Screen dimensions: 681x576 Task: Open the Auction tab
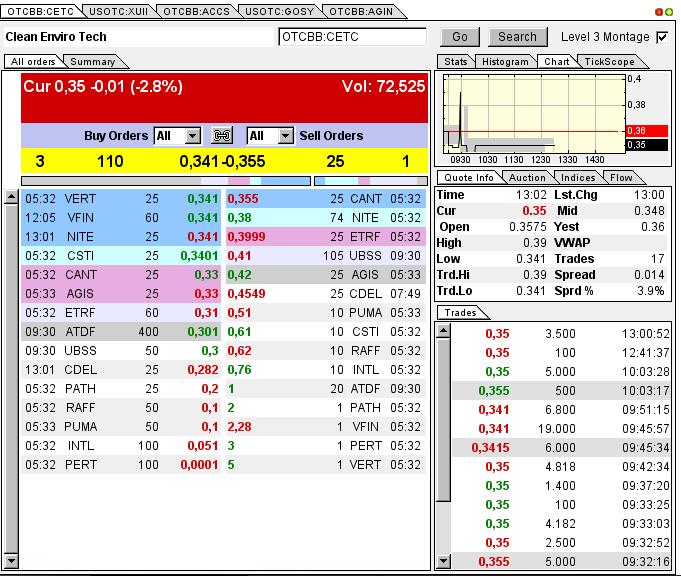[x=526, y=178]
